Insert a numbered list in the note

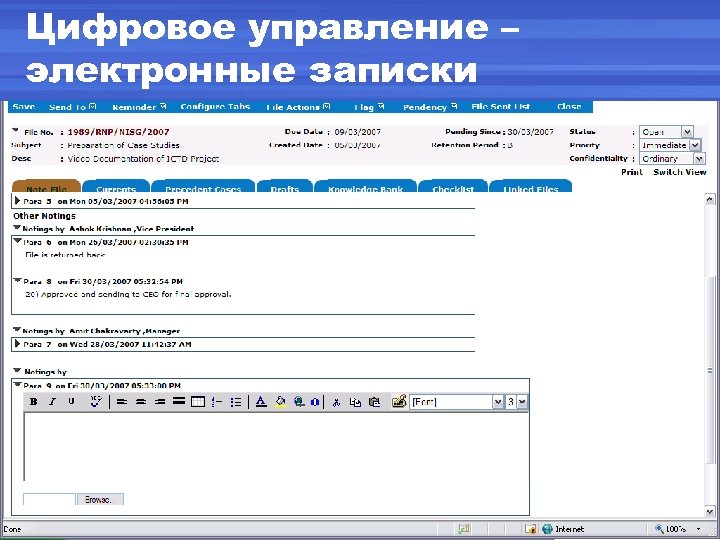217,402
